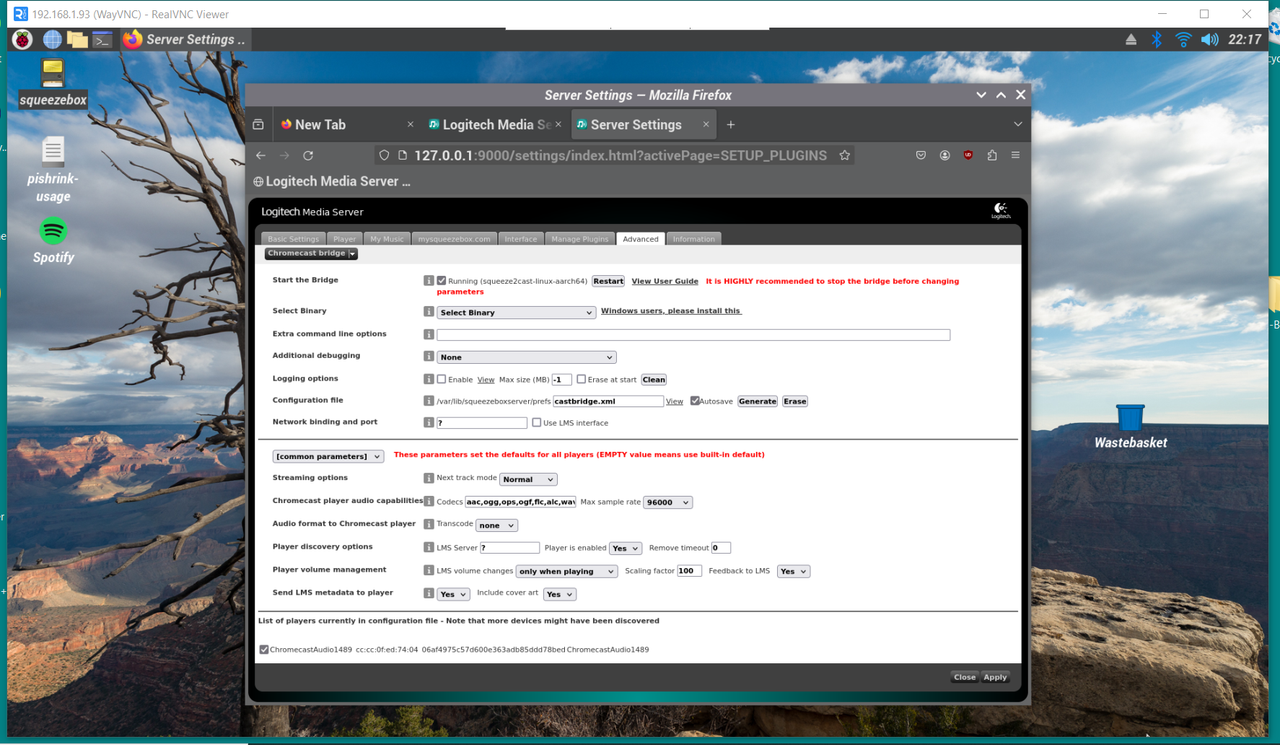The width and height of the screenshot is (1280, 745).
Task: Open the Feedback to LMS dropdown
Action: pyautogui.click(x=793, y=572)
